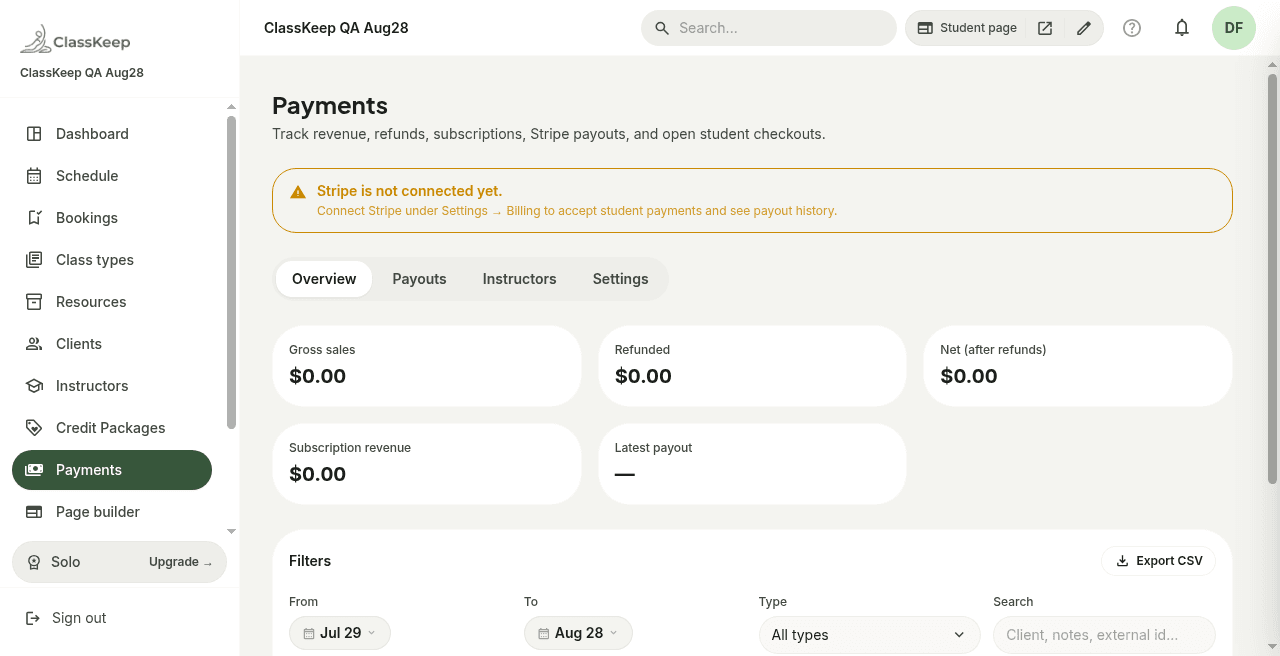Click the search magnifier icon
Image resolution: width=1280 pixels, height=656 pixels.
click(662, 28)
